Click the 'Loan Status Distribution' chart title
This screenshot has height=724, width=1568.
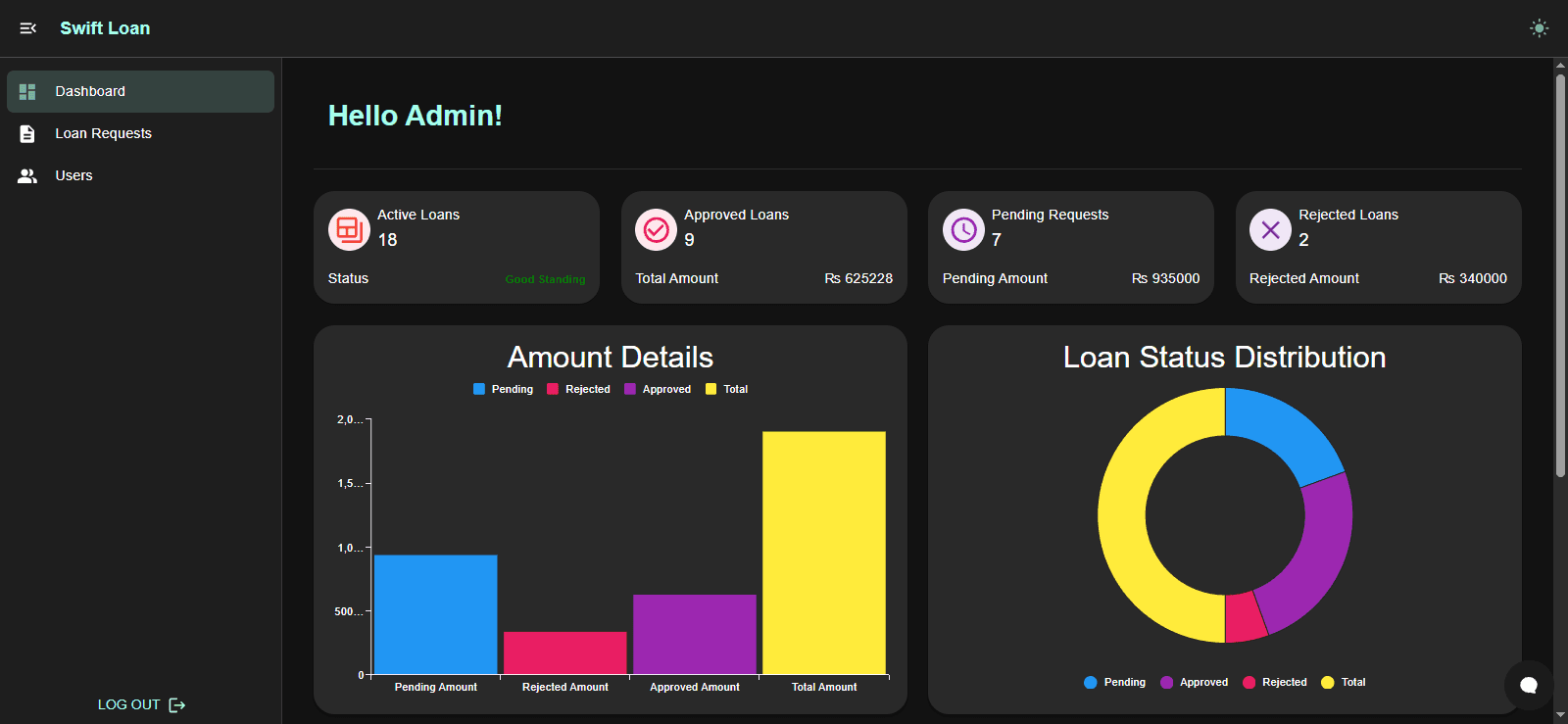[x=1225, y=358]
